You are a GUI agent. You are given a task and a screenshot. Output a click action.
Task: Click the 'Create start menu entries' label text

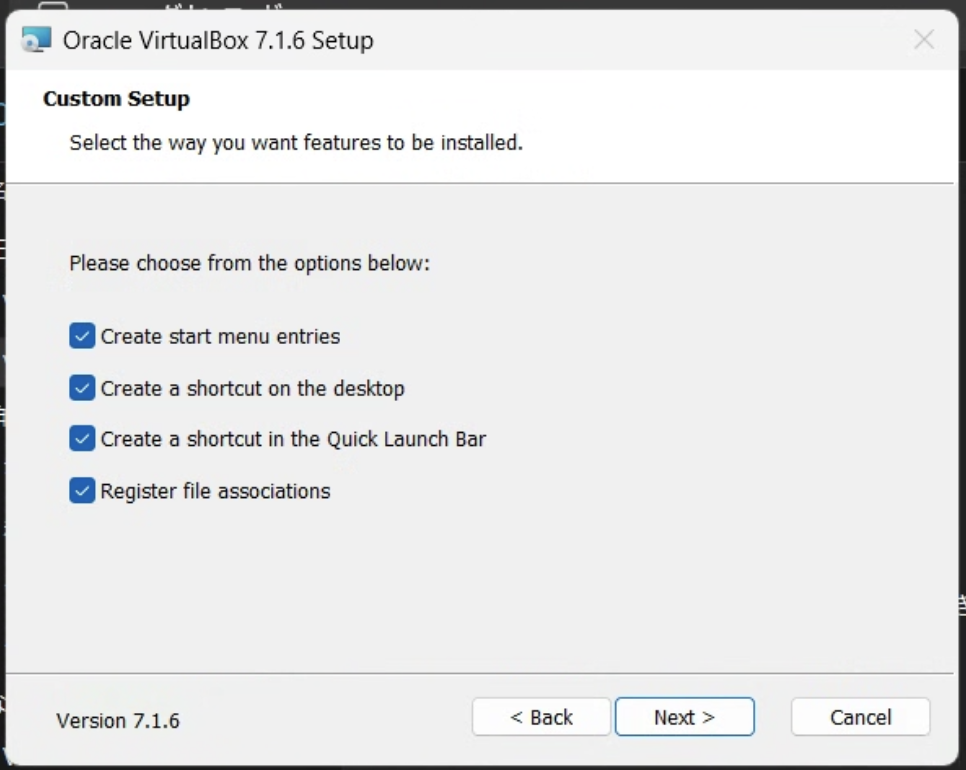[221, 336]
